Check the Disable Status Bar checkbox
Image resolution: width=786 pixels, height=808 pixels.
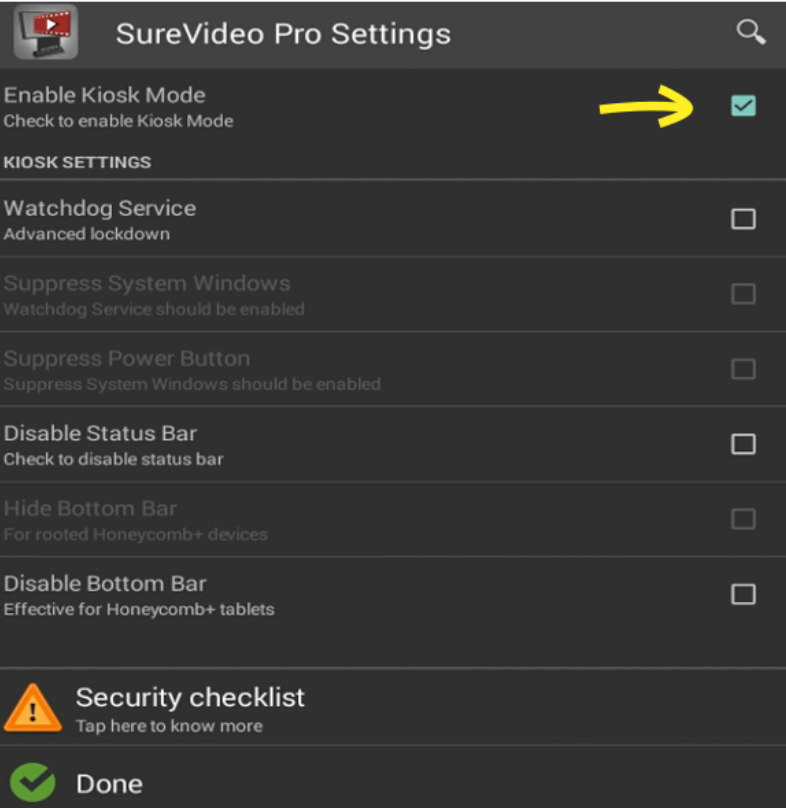(743, 444)
